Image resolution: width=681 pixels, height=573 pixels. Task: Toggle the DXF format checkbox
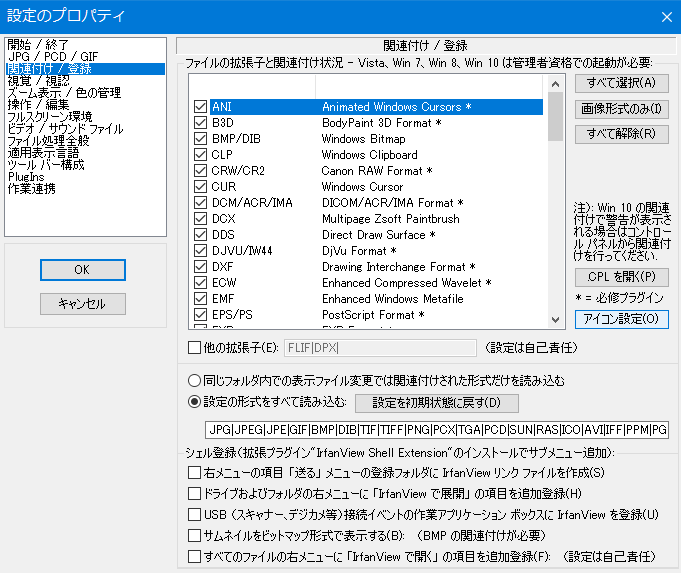[200, 267]
